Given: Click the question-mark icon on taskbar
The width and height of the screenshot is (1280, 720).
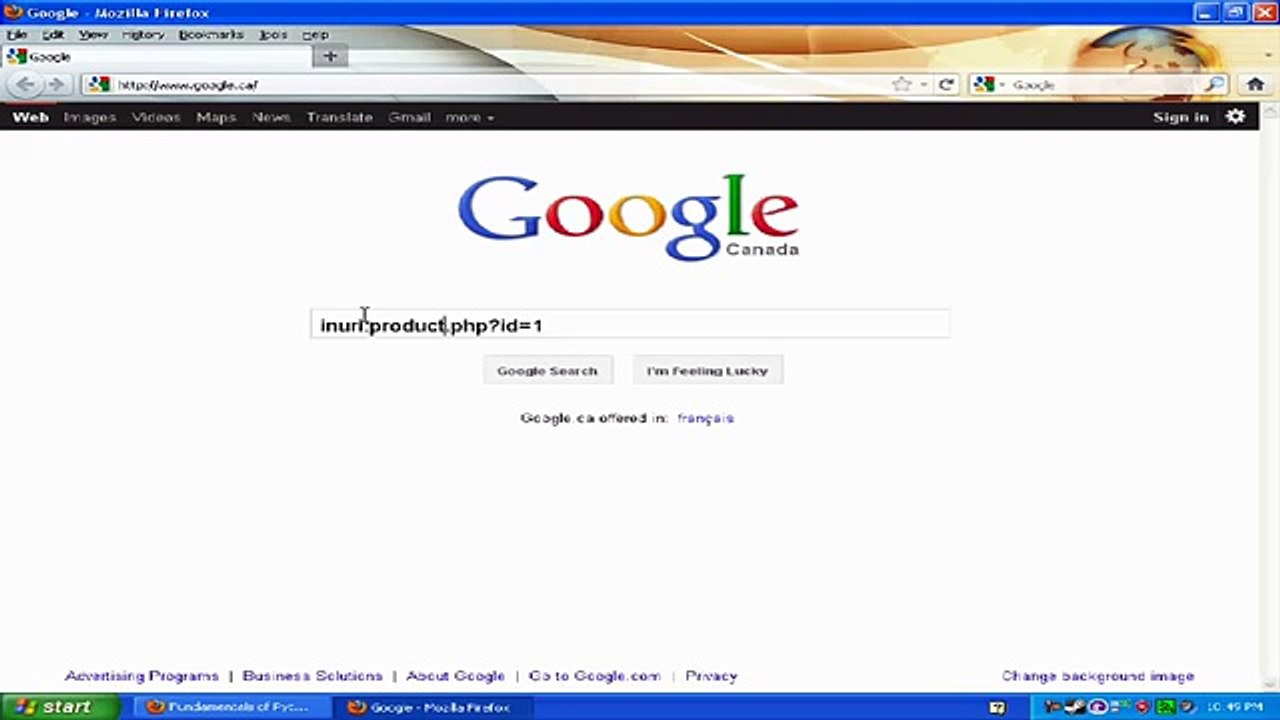Looking at the screenshot, I should point(997,707).
